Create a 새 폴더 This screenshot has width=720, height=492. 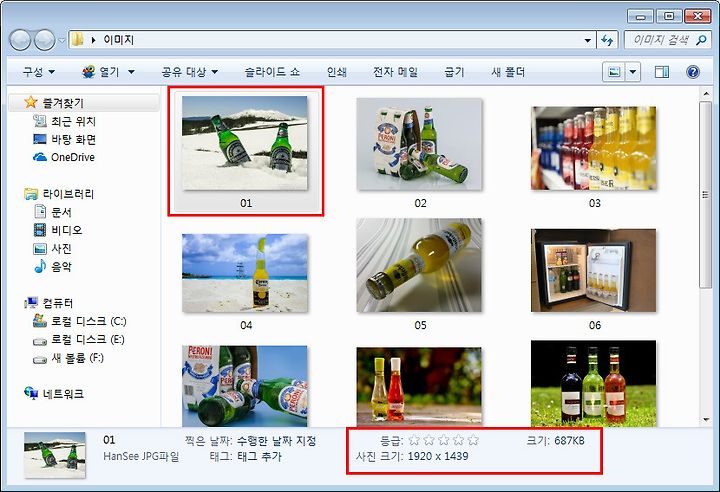508,72
